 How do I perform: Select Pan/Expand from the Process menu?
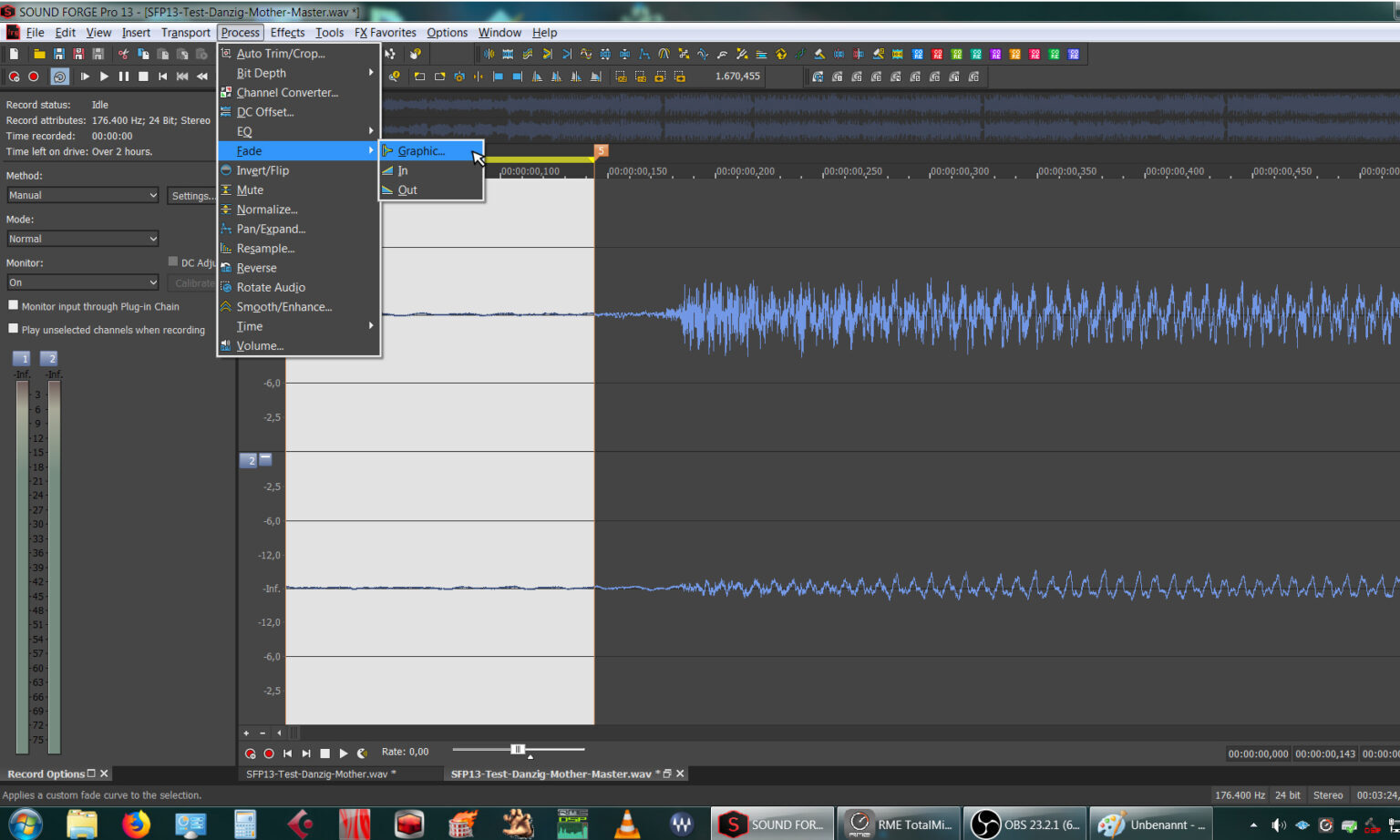[x=298, y=229]
